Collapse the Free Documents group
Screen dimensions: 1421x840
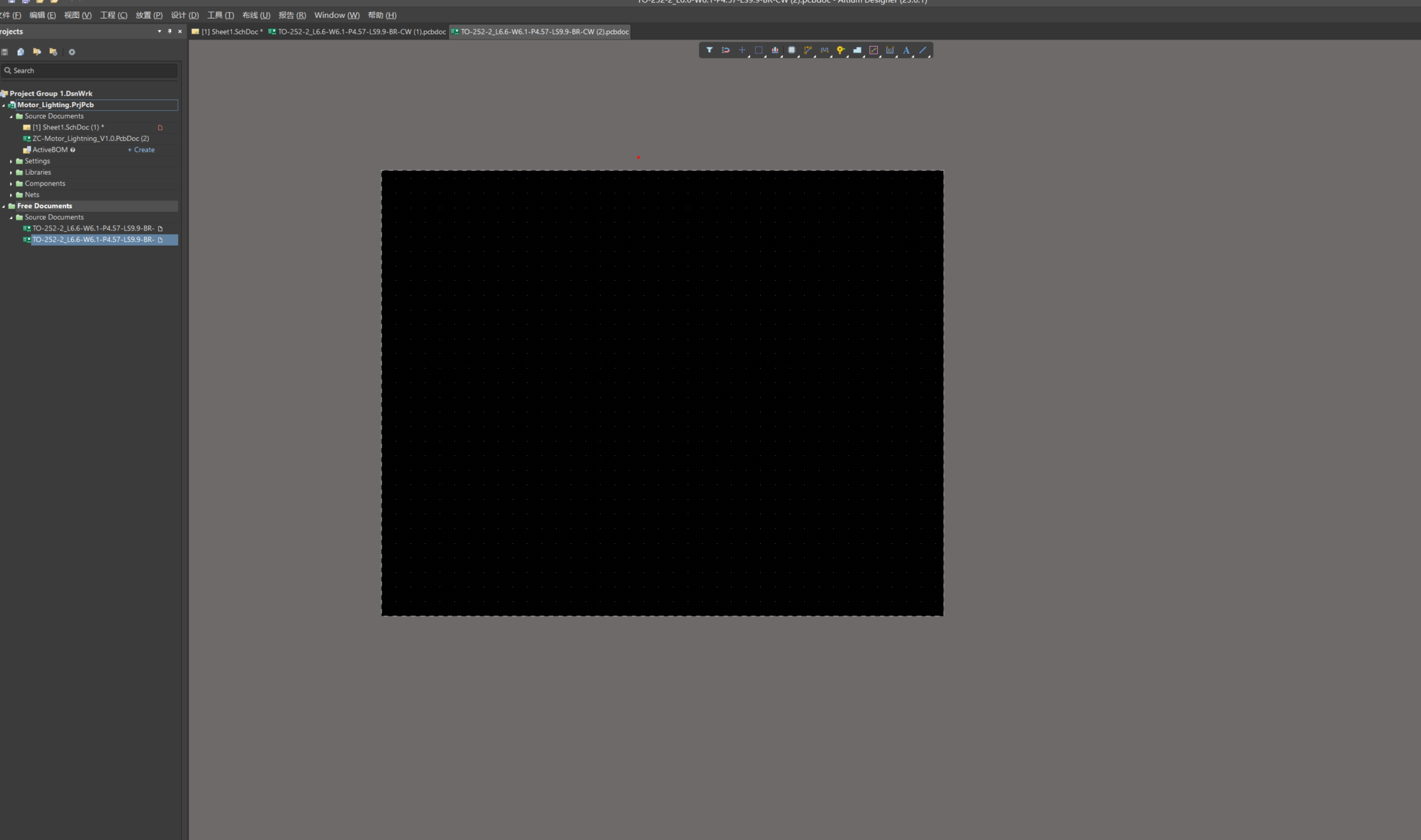pyautogui.click(x=4, y=206)
